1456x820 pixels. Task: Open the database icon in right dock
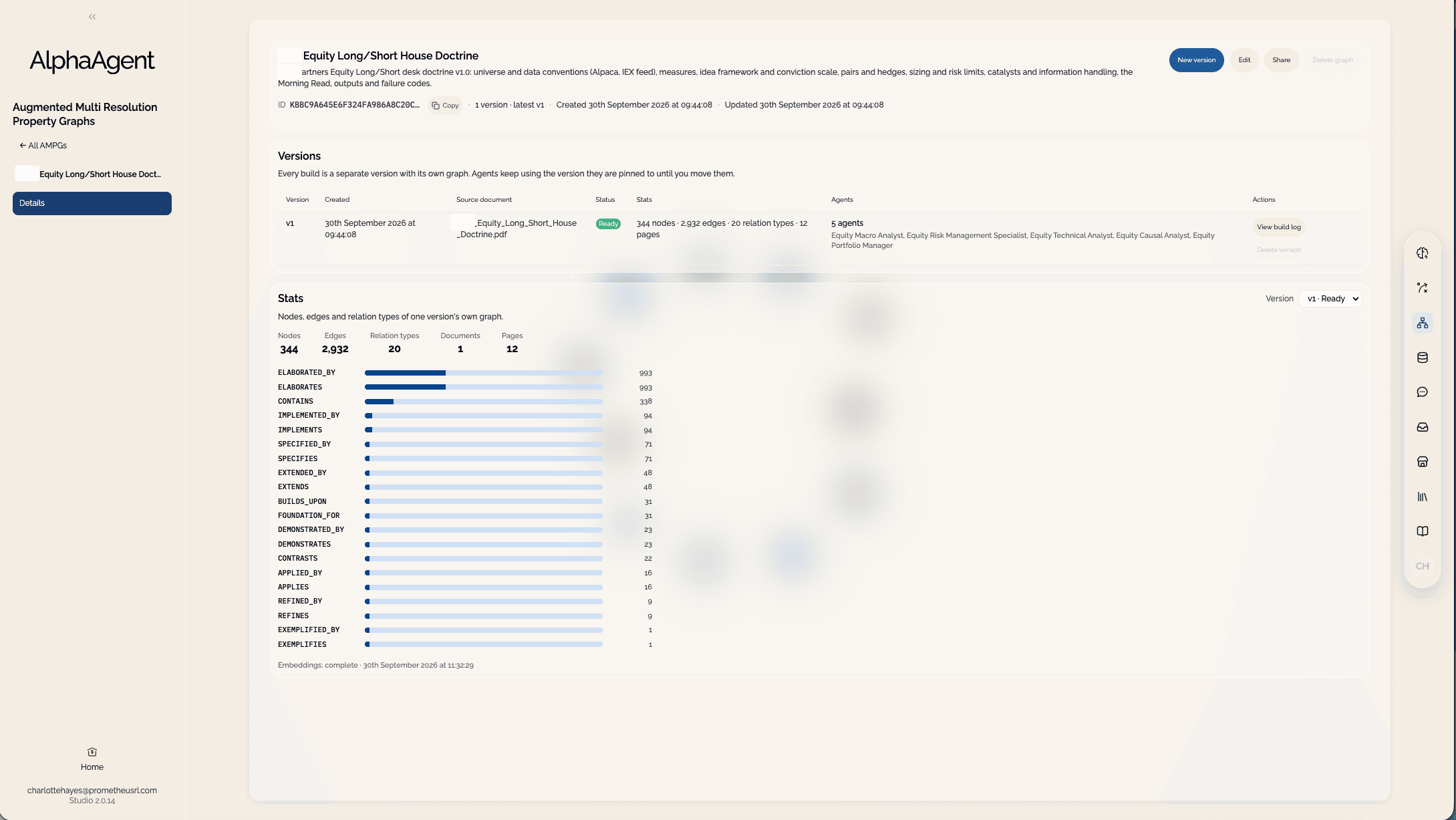[x=1423, y=358]
